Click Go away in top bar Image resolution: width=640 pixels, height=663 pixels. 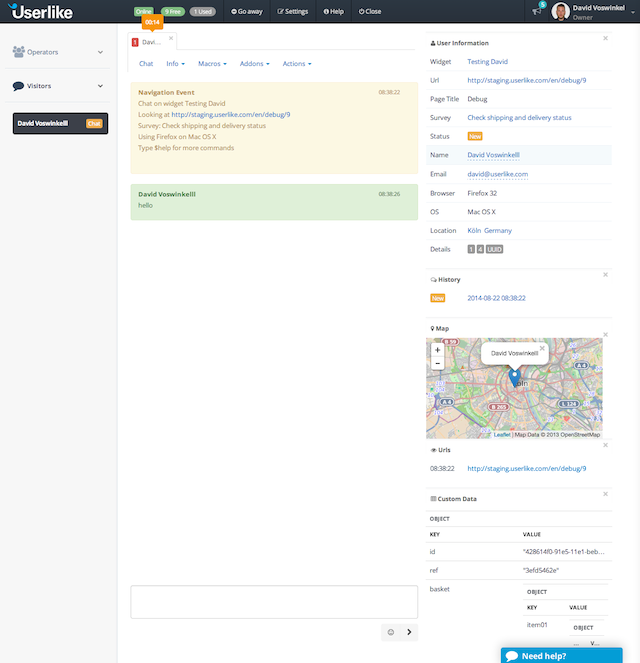coord(247,11)
